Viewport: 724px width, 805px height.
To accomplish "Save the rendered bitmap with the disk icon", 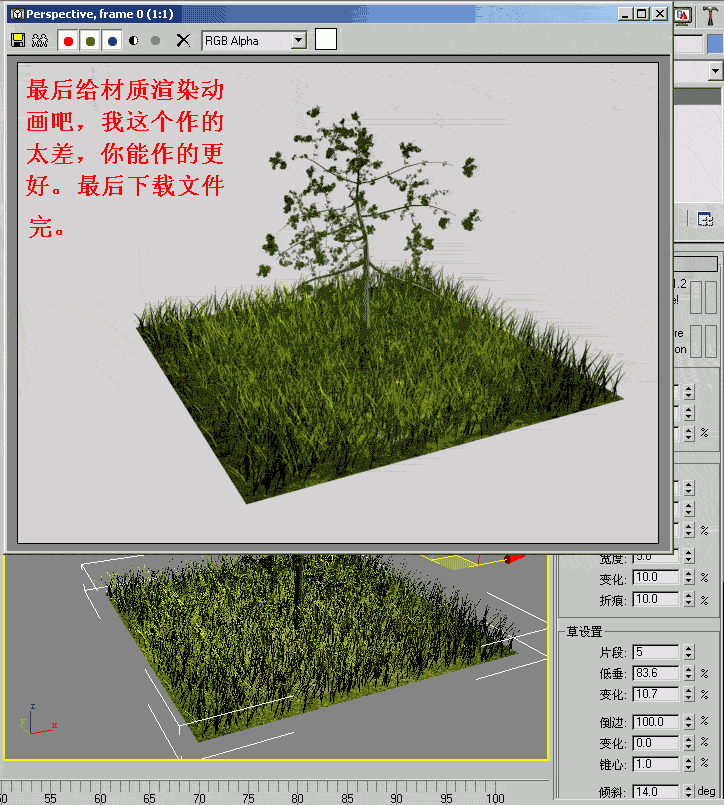I will coord(18,40).
